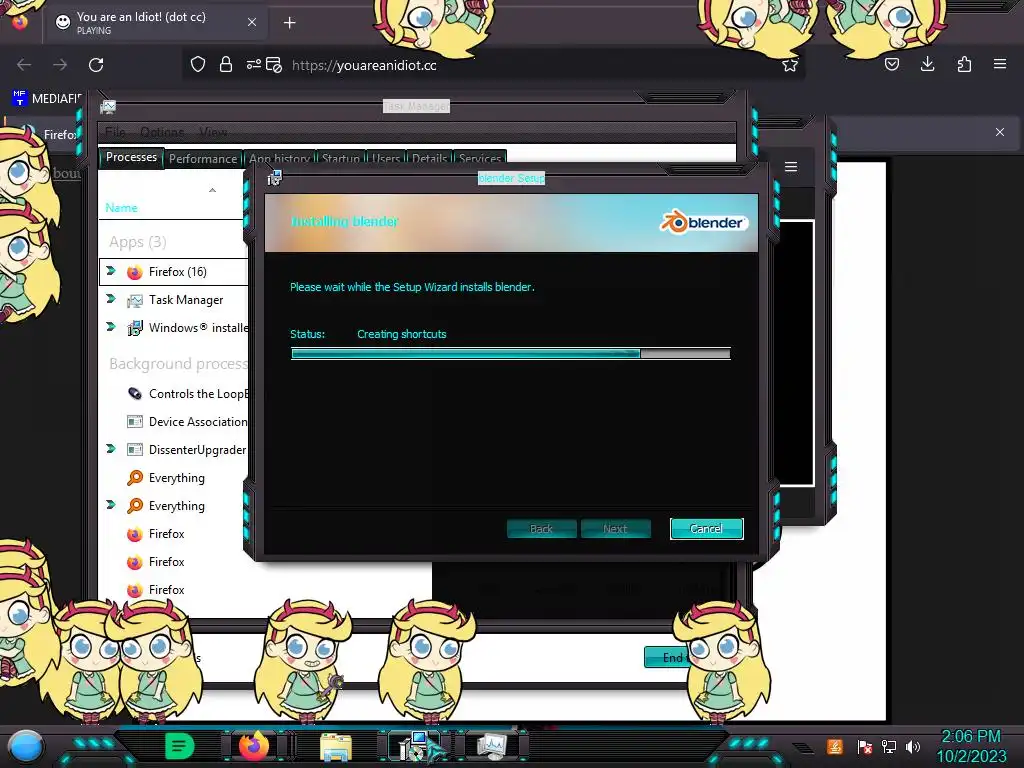
Task: Open Firefox from the taskbar
Action: [x=254, y=746]
